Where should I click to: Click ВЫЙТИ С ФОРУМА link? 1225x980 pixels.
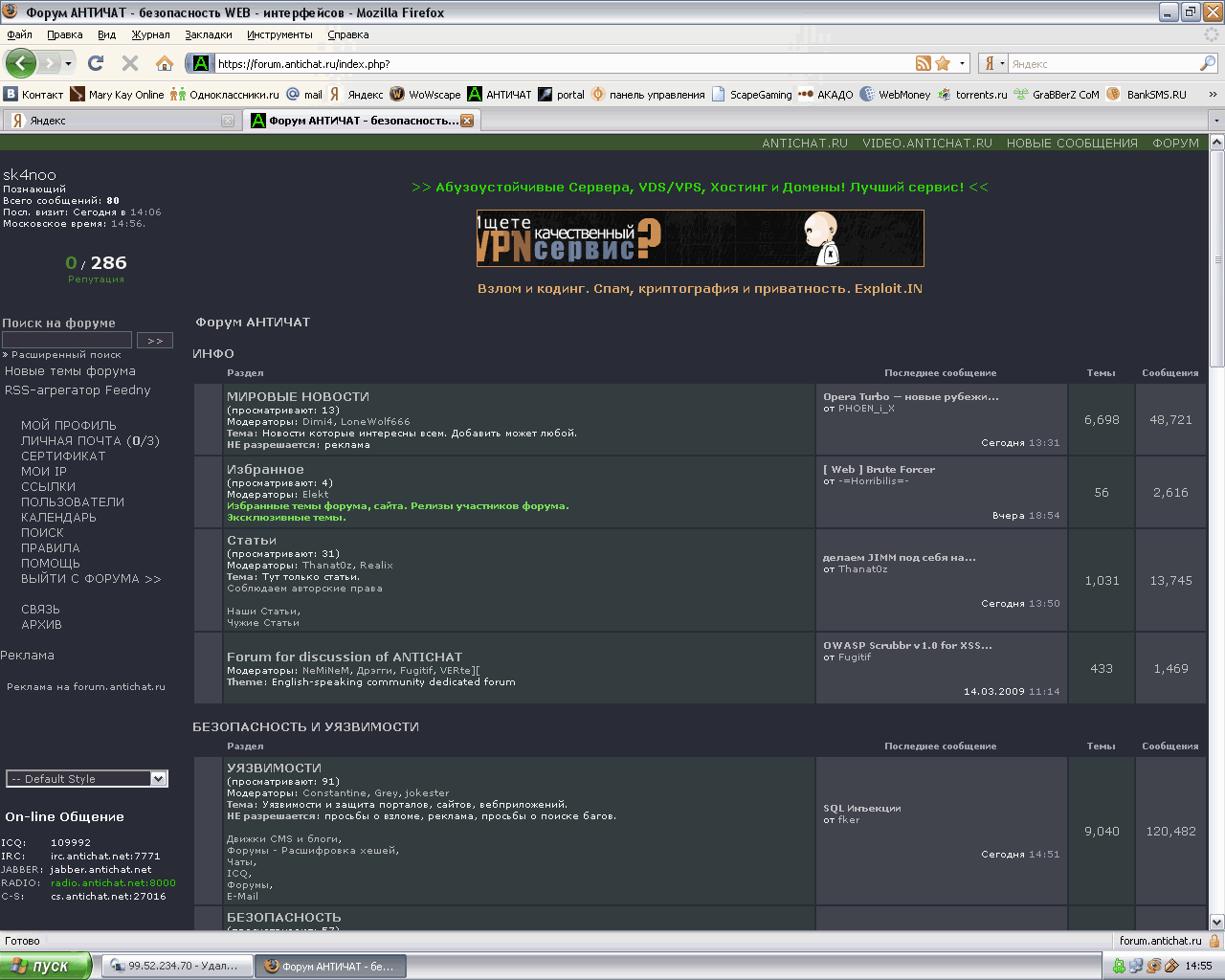pyautogui.click(x=91, y=578)
